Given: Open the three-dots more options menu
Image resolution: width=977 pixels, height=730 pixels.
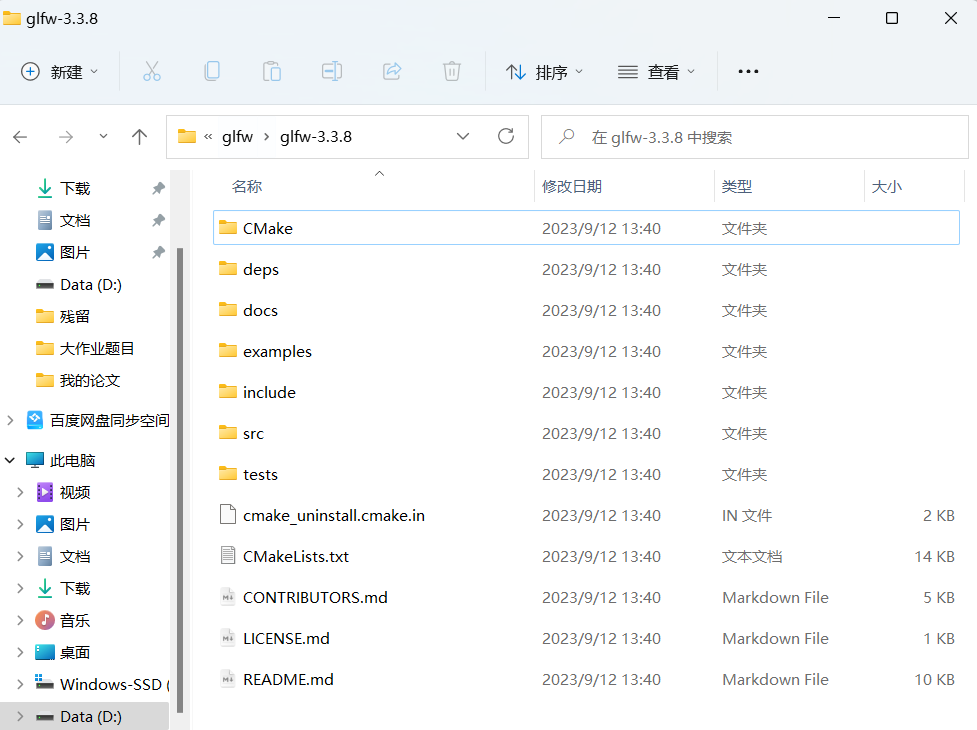Looking at the screenshot, I should (x=748, y=72).
